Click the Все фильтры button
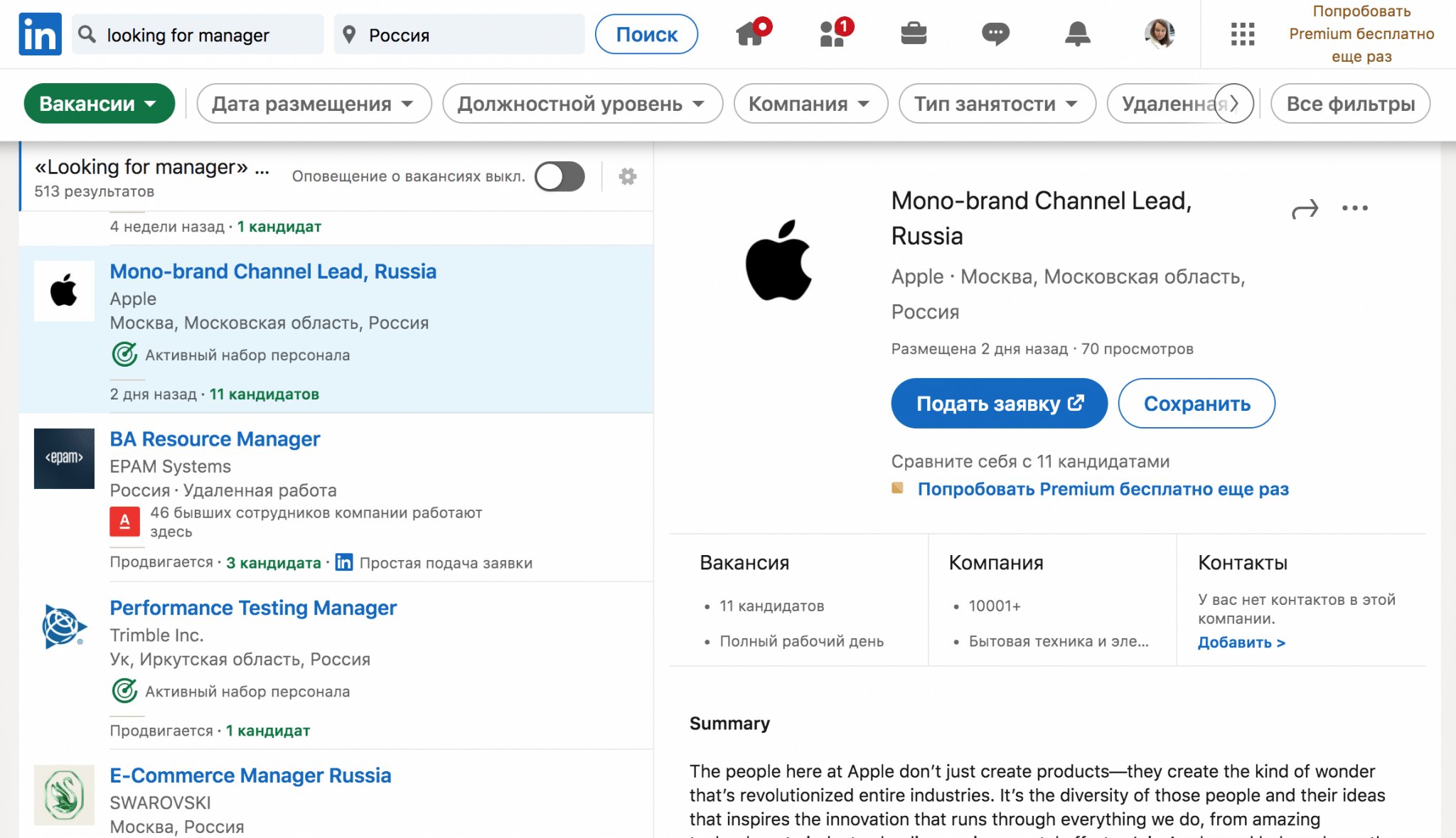The height and width of the screenshot is (838, 1456). [1350, 104]
